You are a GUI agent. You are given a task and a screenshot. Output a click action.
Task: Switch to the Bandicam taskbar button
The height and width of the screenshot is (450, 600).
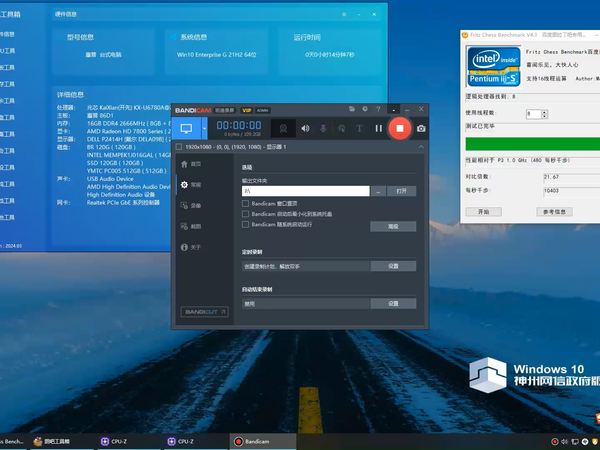[263, 442]
